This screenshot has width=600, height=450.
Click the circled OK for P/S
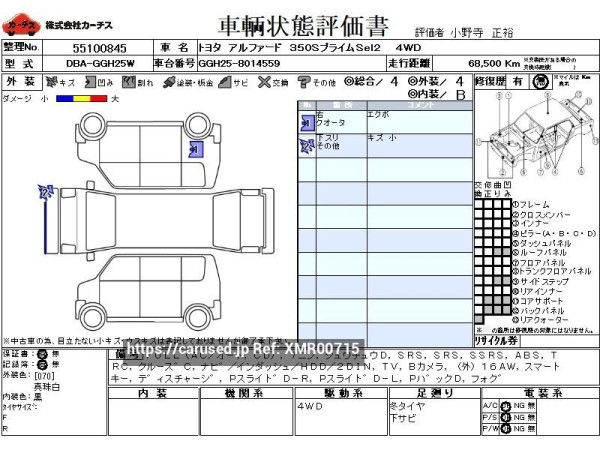[x=507, y=417]
